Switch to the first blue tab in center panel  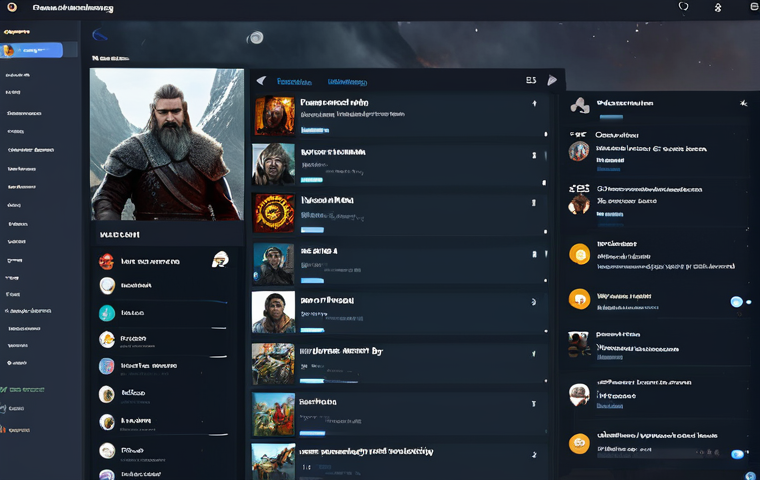[294, 82]
